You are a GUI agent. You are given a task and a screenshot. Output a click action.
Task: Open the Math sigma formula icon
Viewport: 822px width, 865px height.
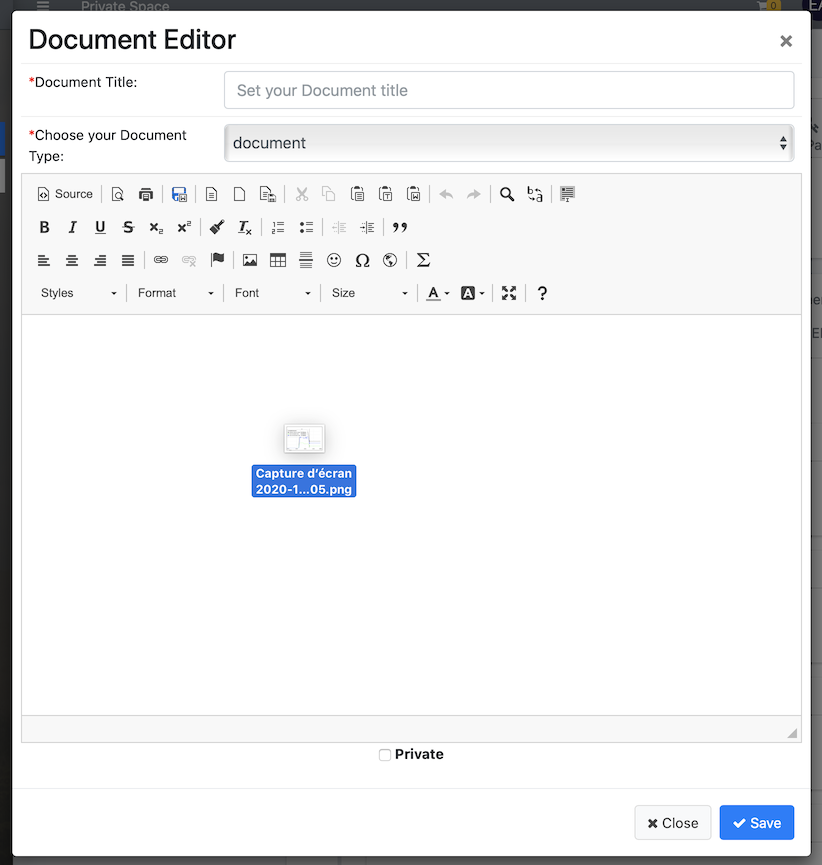423,260
